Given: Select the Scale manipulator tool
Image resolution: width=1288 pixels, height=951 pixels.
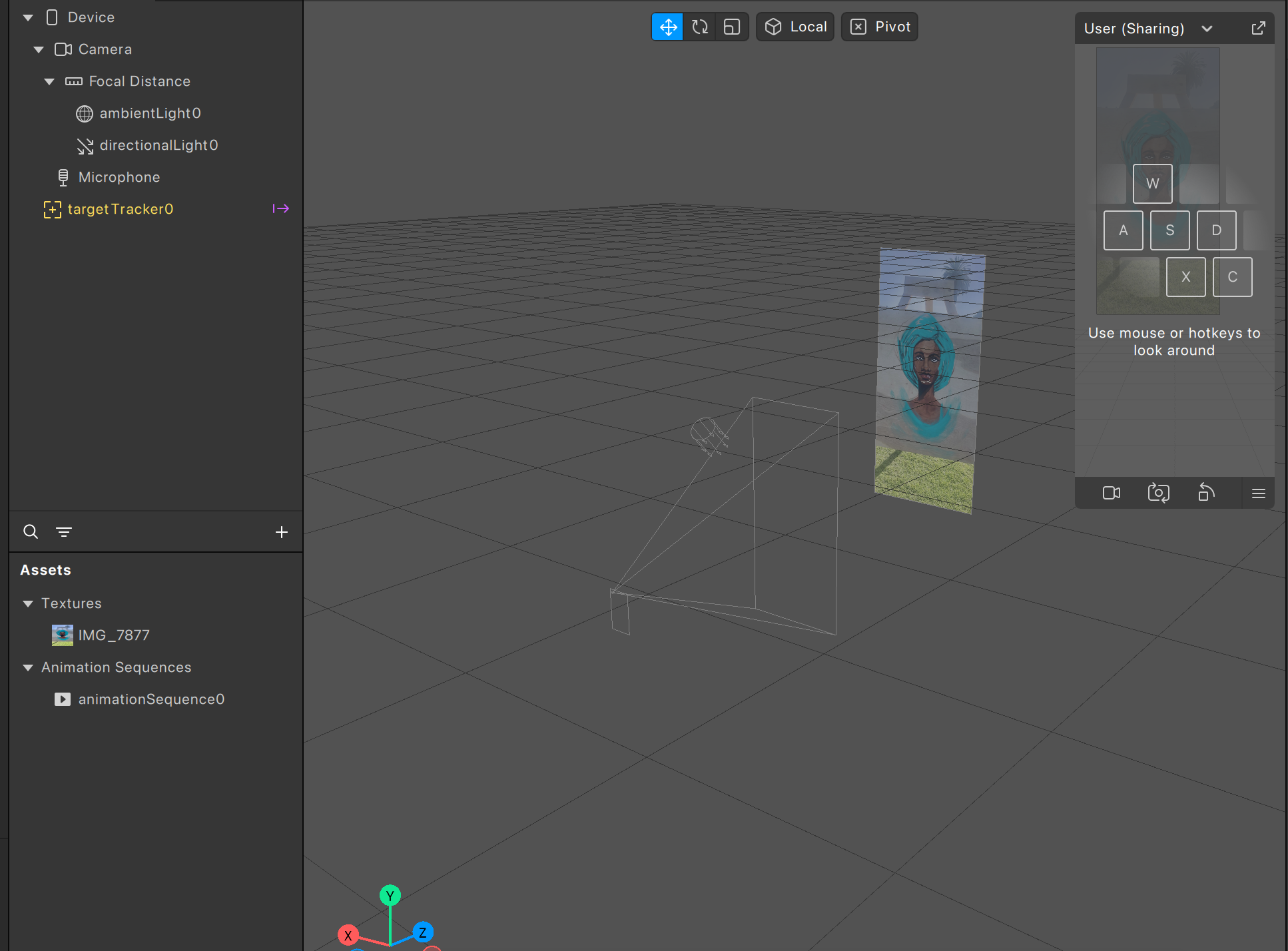Looking at the screenshot, I should click(x=732, y=27).
